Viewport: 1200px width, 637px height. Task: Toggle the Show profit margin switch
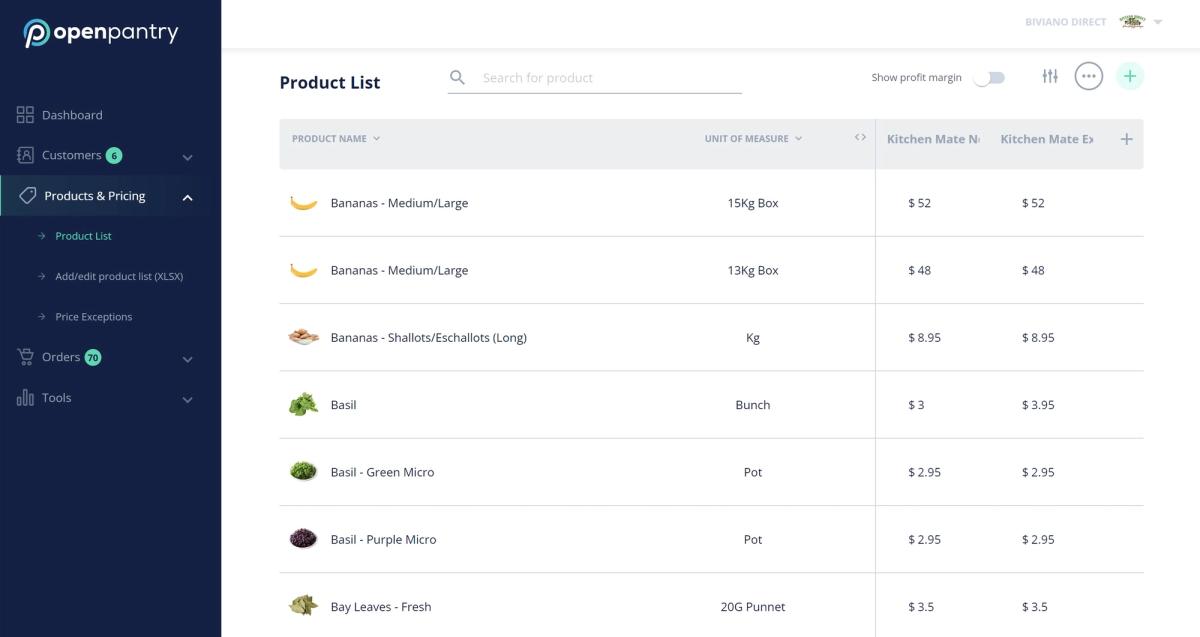tap(990, 77)
